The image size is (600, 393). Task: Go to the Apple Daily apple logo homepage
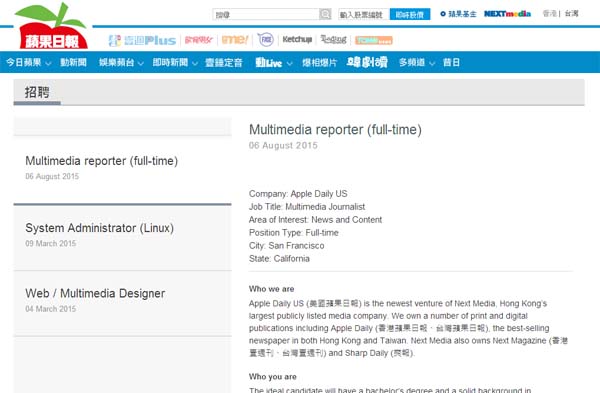[51, 26]
